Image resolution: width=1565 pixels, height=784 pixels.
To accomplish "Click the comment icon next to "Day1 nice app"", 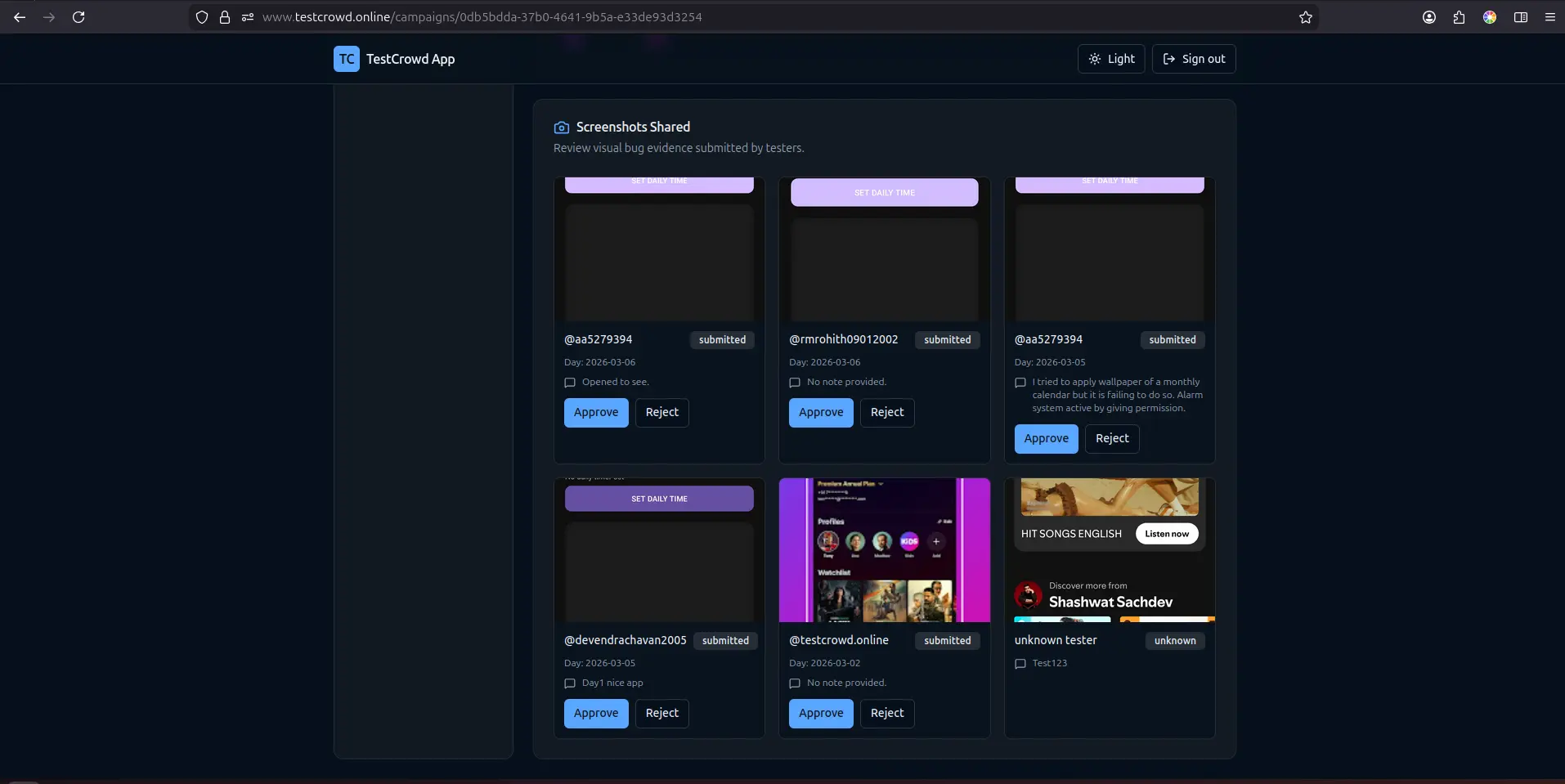I will click(x=570, y=683).
